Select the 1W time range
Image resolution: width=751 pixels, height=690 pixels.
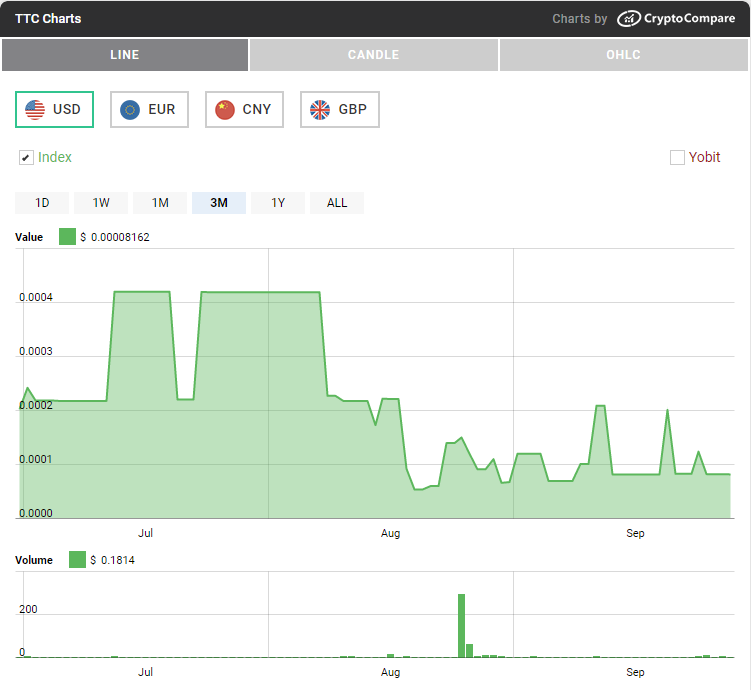pos(101,203)
